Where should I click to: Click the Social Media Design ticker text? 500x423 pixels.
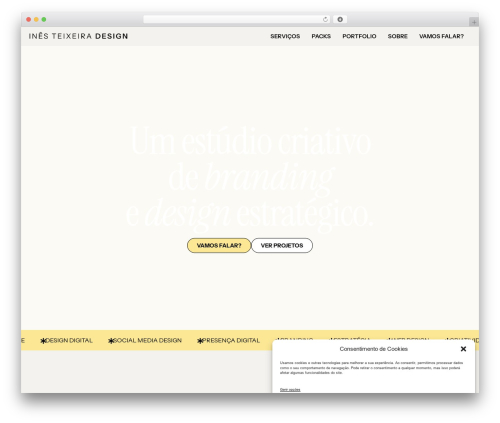click(x=147, y=340)
